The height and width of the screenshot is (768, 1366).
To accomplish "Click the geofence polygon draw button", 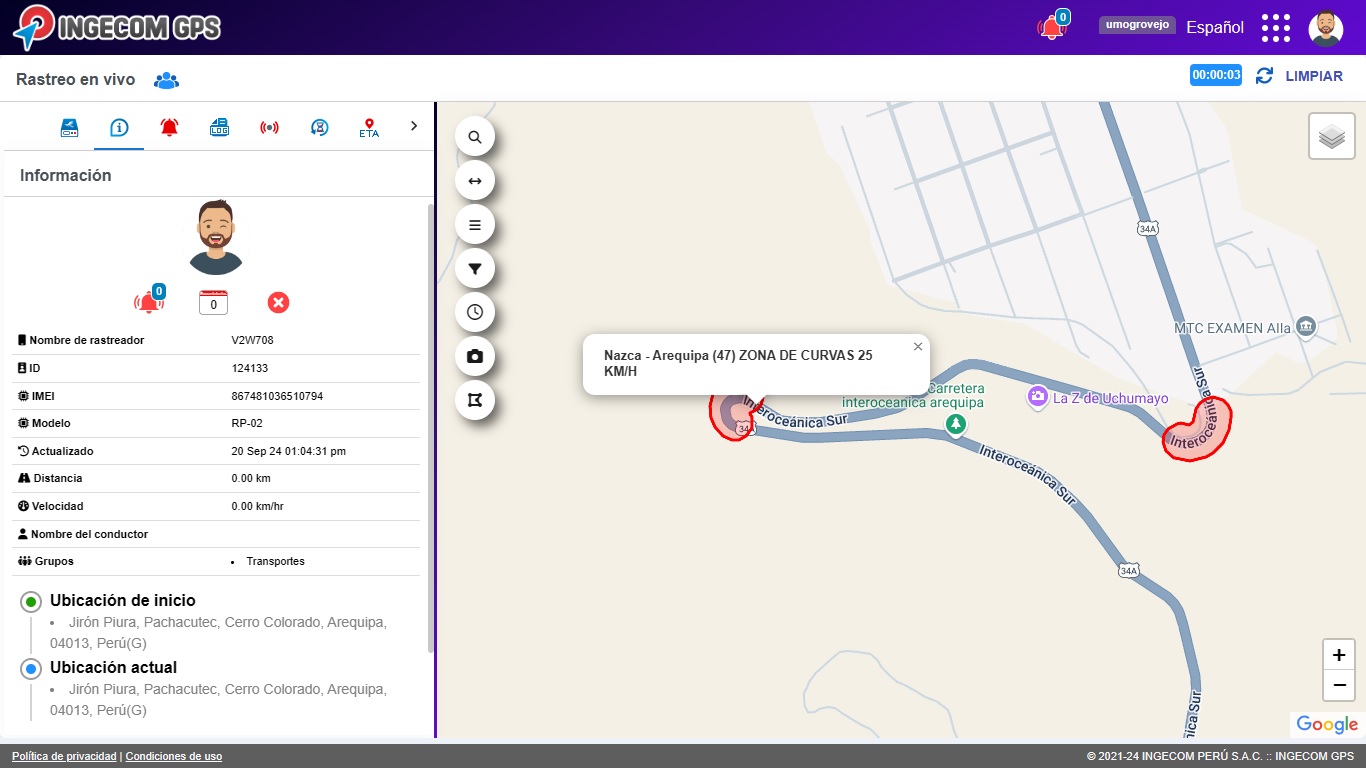I will [x=475, y=400].
